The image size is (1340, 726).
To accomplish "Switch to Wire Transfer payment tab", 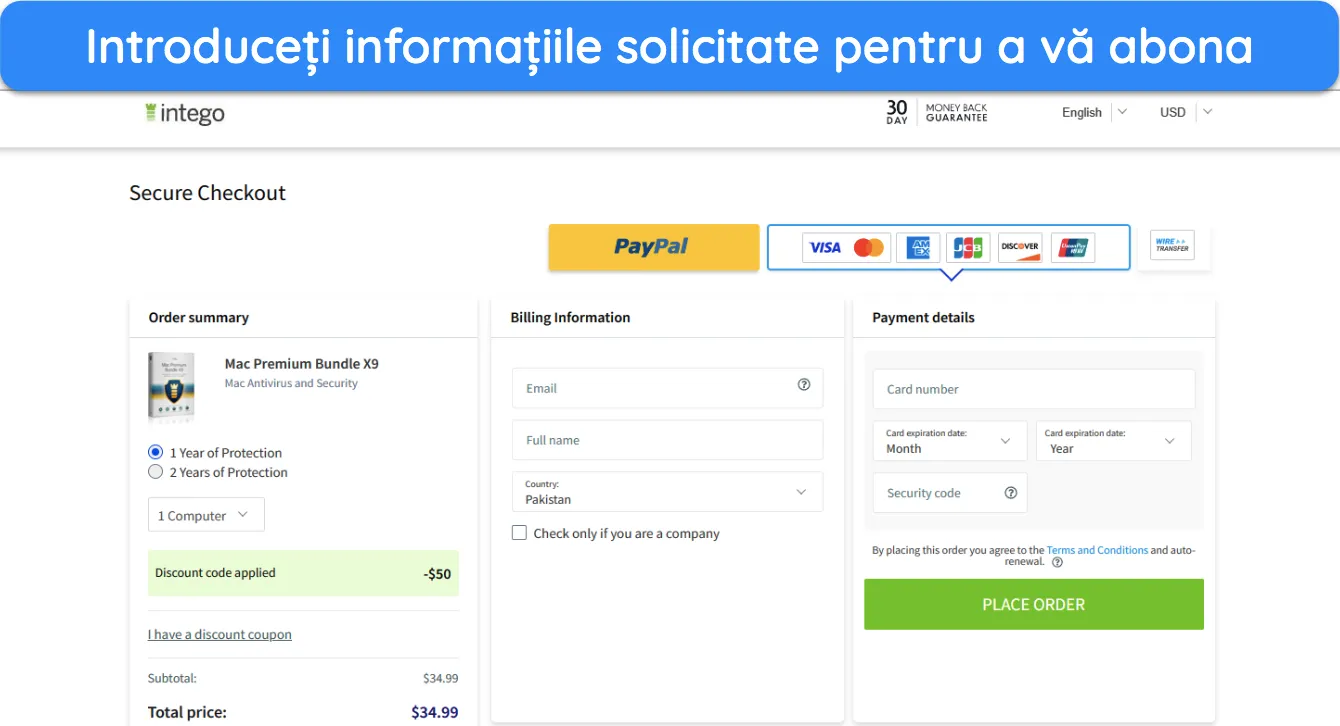I will (1173, 245).
